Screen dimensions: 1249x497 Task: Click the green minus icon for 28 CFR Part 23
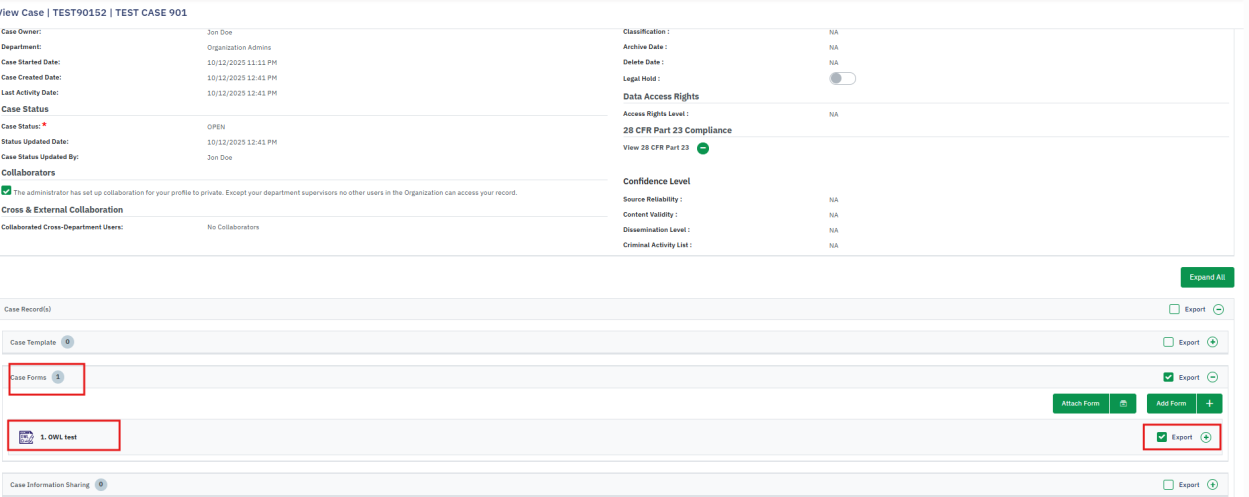point(703,148)
